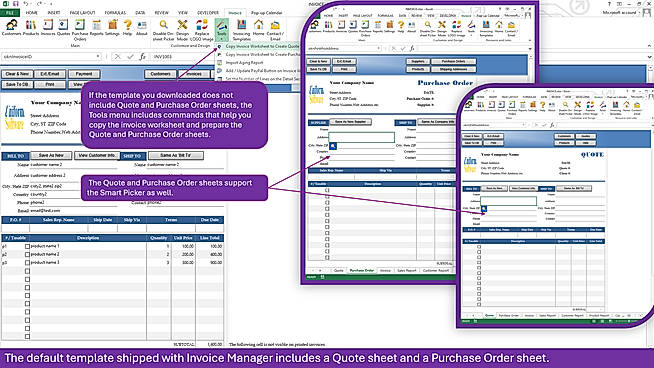Open Purchase Orders from the ribbon
Screen dimensions: 654x368
pos(80,30)
